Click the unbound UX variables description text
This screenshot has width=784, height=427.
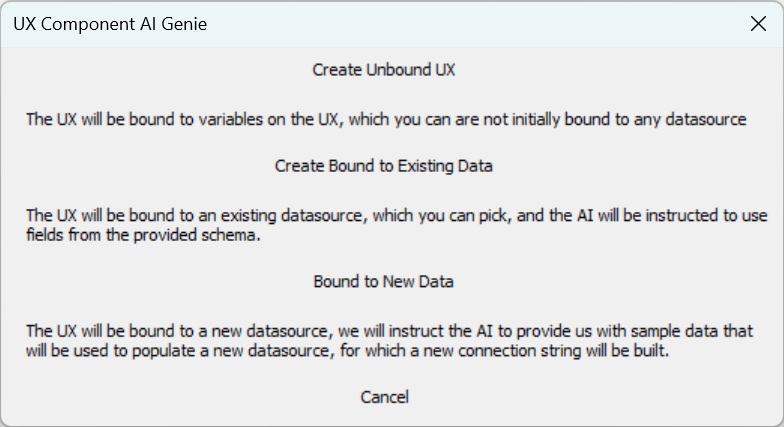(386, 120)
